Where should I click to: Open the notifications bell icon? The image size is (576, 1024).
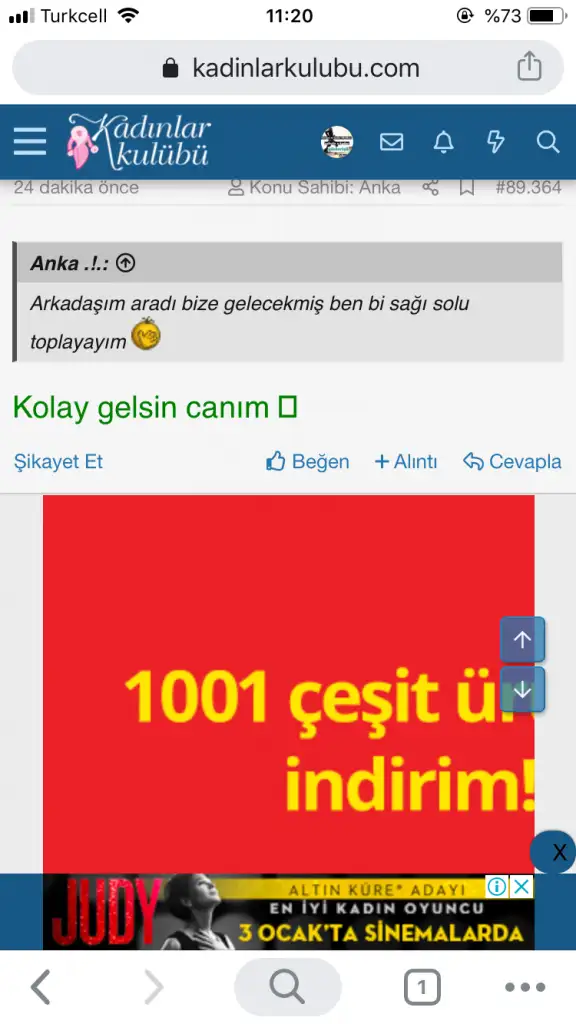click(x=443, y=142)
